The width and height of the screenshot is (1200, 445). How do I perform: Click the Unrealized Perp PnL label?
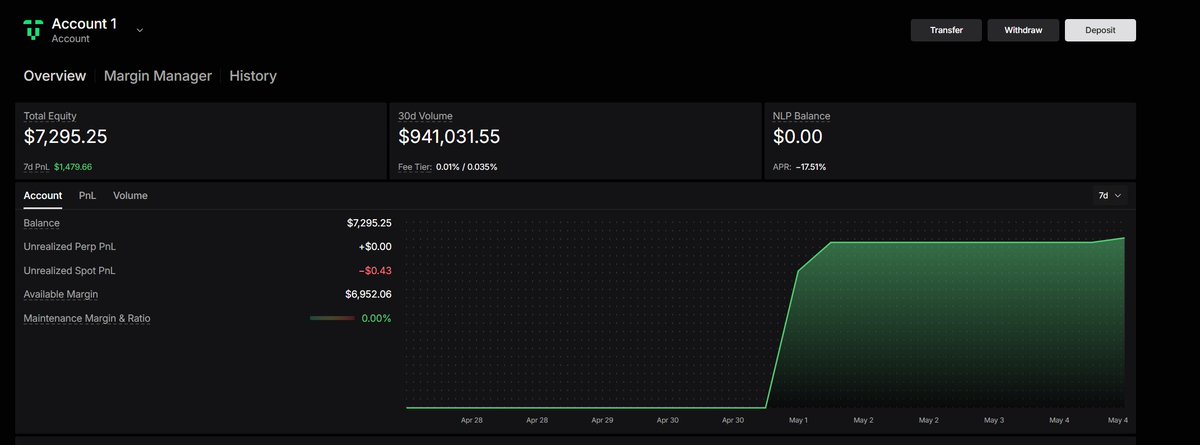[x=70, y=246]
